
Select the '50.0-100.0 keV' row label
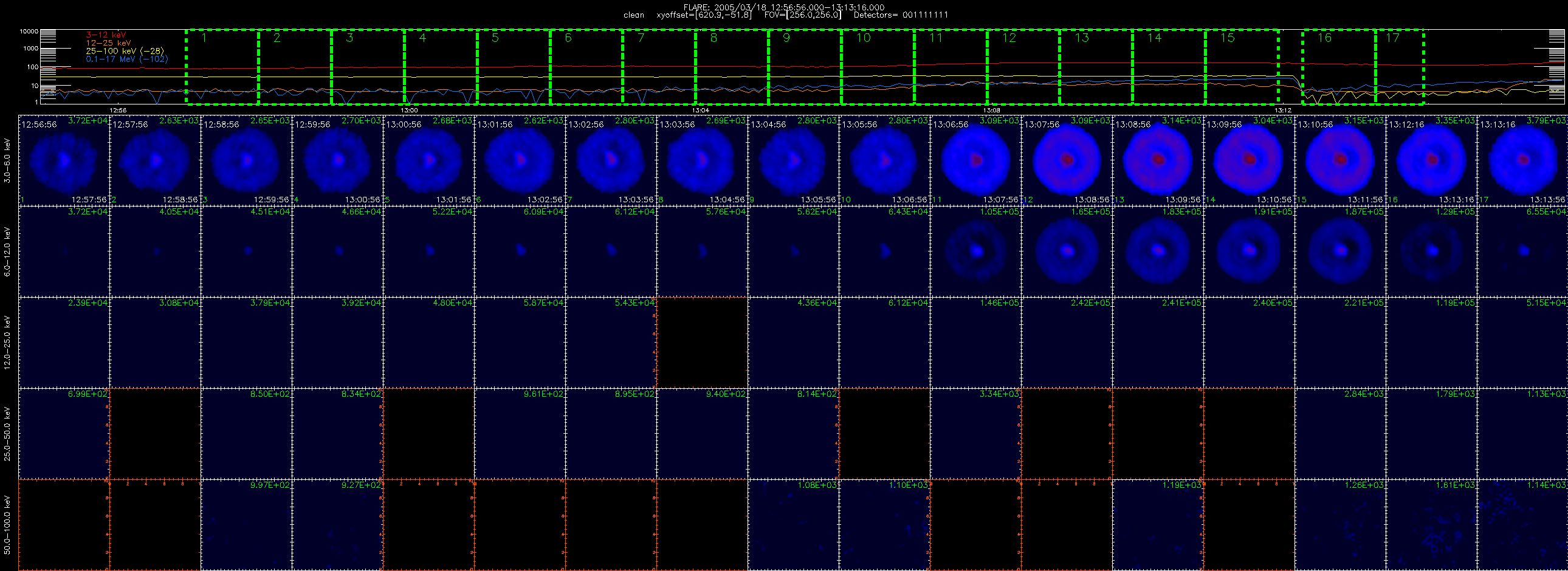(7, 525)
